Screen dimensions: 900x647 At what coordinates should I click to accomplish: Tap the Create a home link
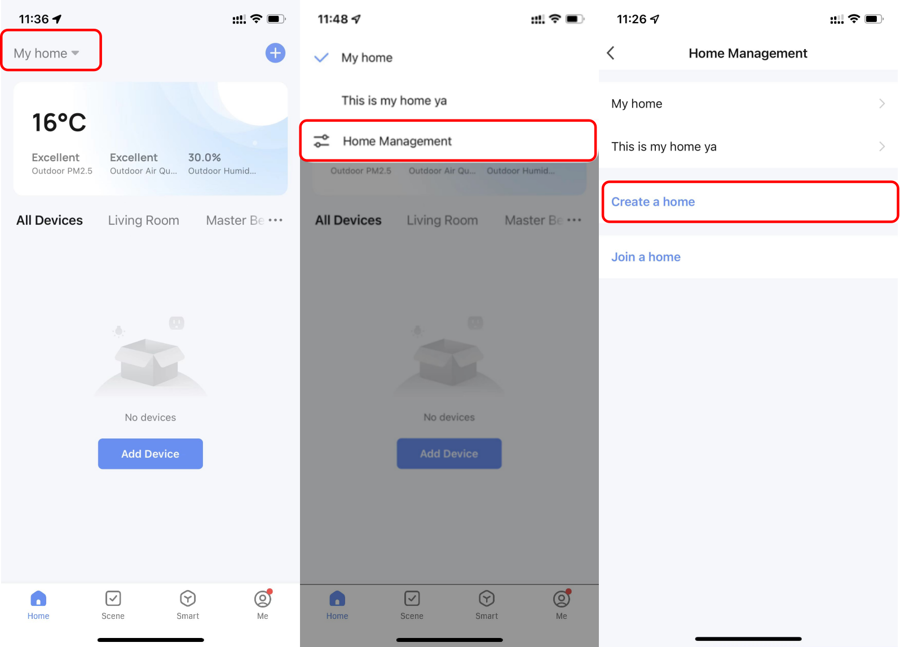pyautogui.click(x=653, y=202)
